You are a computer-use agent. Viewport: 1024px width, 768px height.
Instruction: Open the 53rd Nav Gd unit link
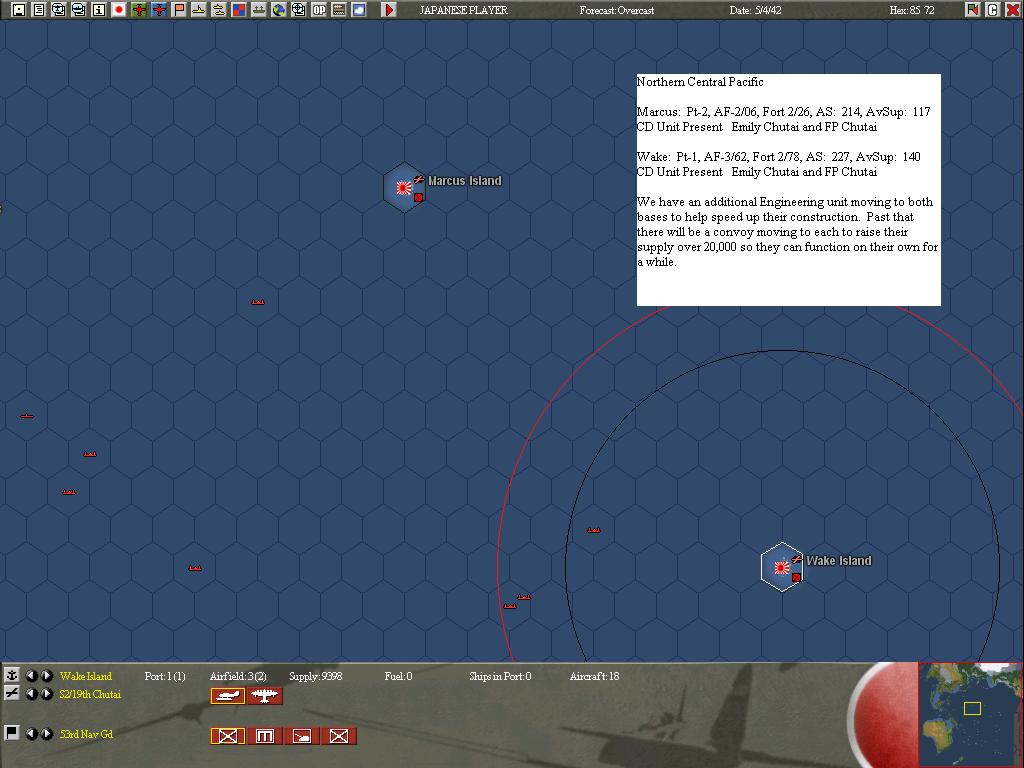click(x=86, y=734)
